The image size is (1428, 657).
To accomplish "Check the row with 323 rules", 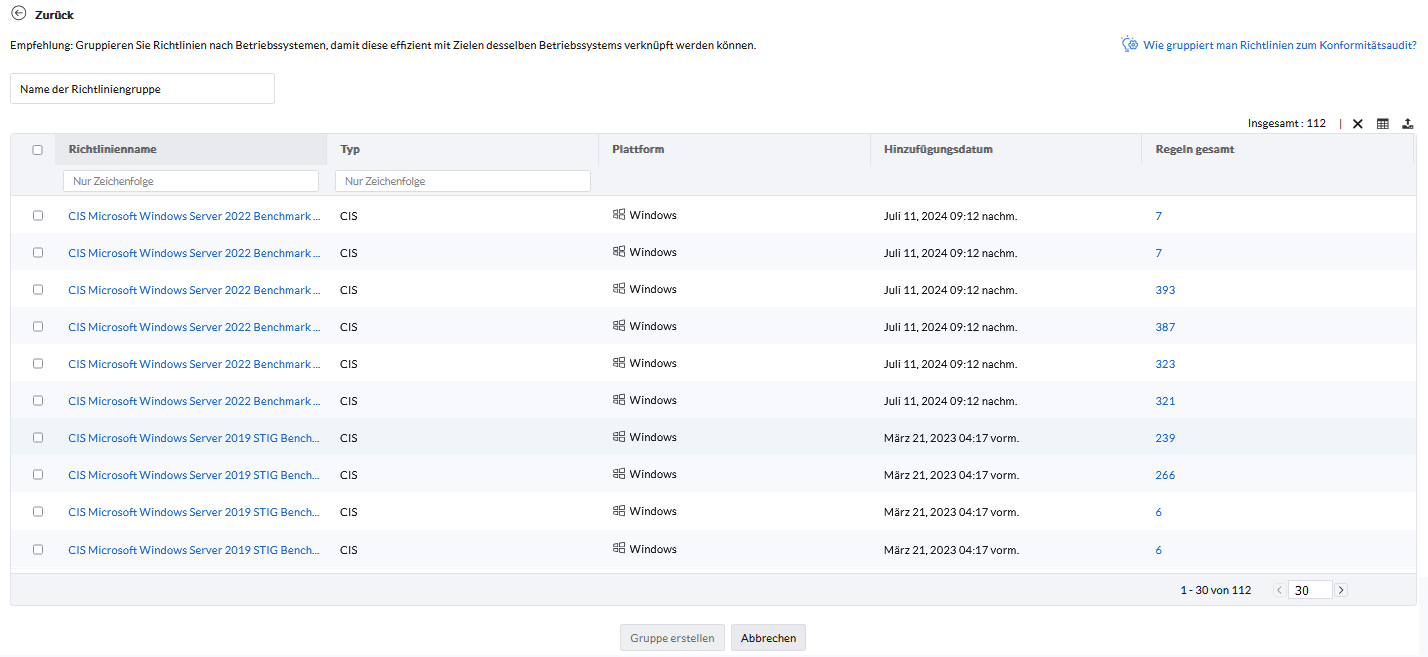I will click(38, 363).
